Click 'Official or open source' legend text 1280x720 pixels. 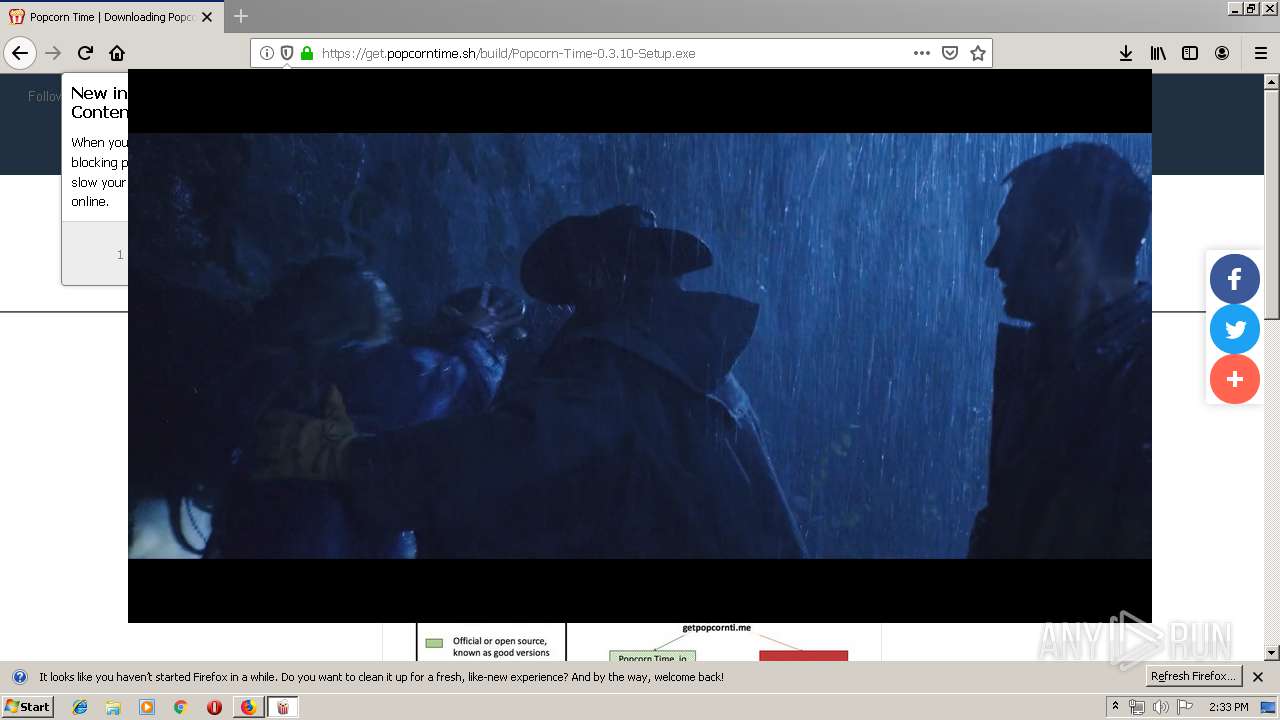pyautogui.click(x=501, y=646)
